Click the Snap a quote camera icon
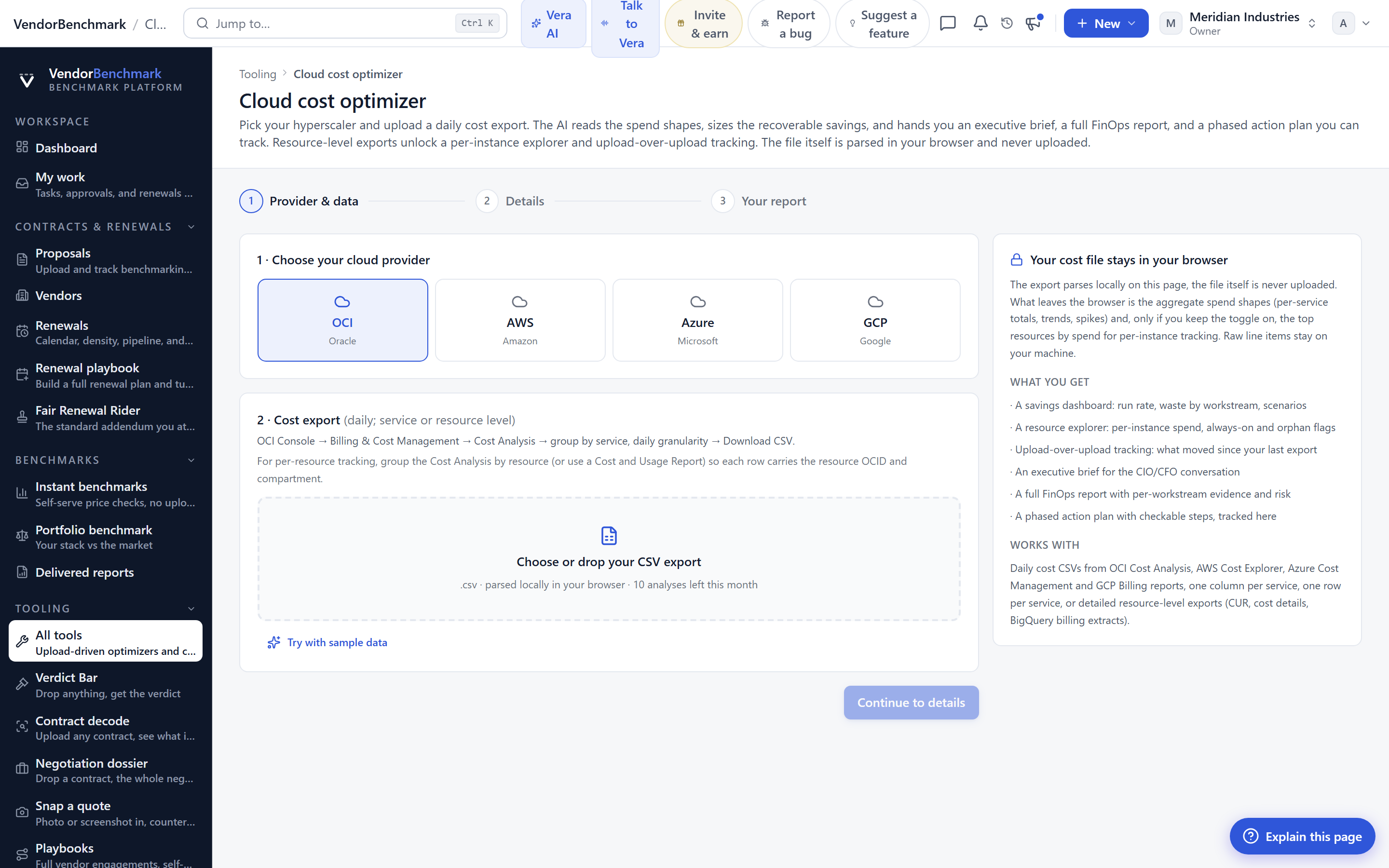This screenshot has height=868, width=1389. coord(22,813)
